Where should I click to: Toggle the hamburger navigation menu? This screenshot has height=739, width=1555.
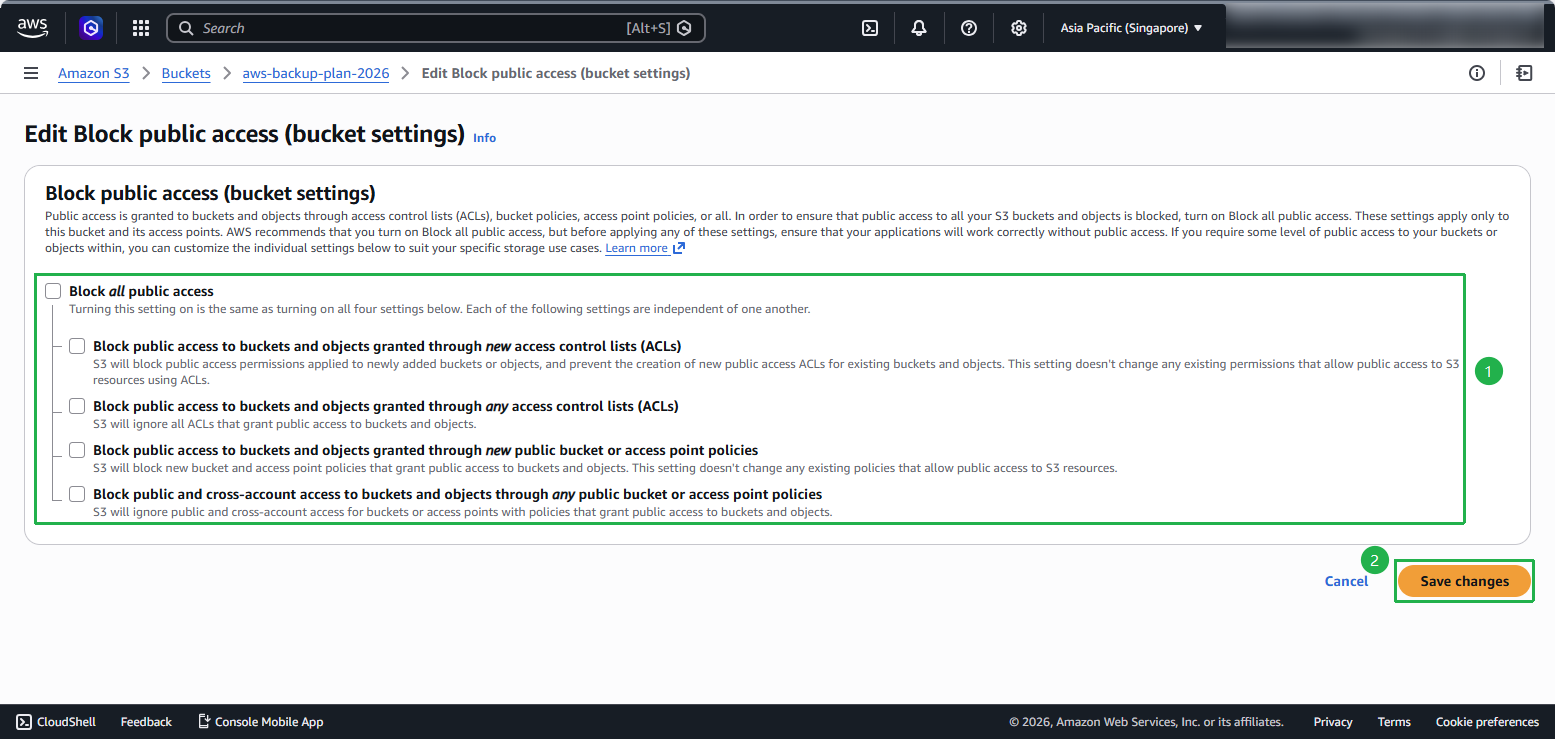coord(31,73)
